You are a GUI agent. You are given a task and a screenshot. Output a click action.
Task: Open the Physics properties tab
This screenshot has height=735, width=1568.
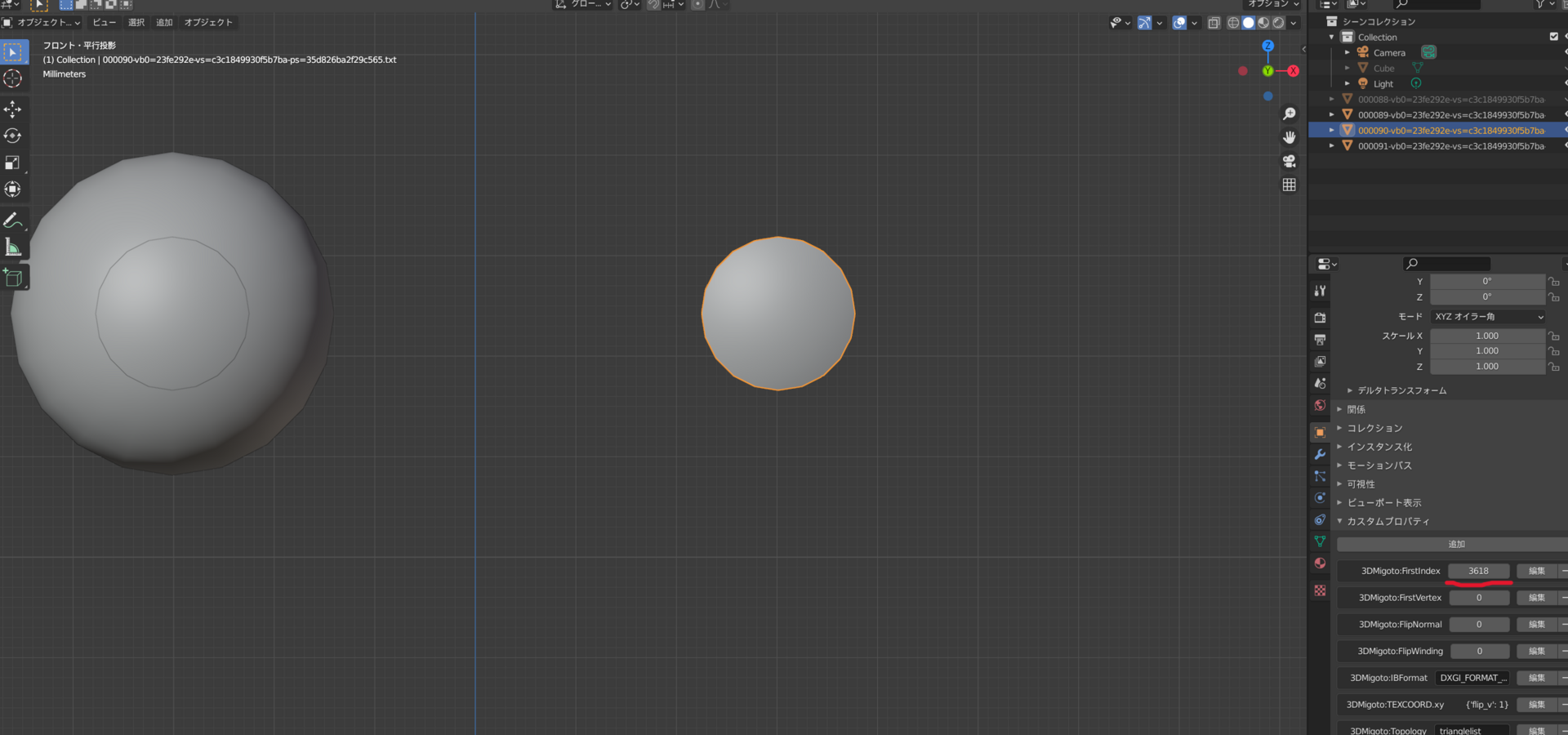[x=1320, y=497]
